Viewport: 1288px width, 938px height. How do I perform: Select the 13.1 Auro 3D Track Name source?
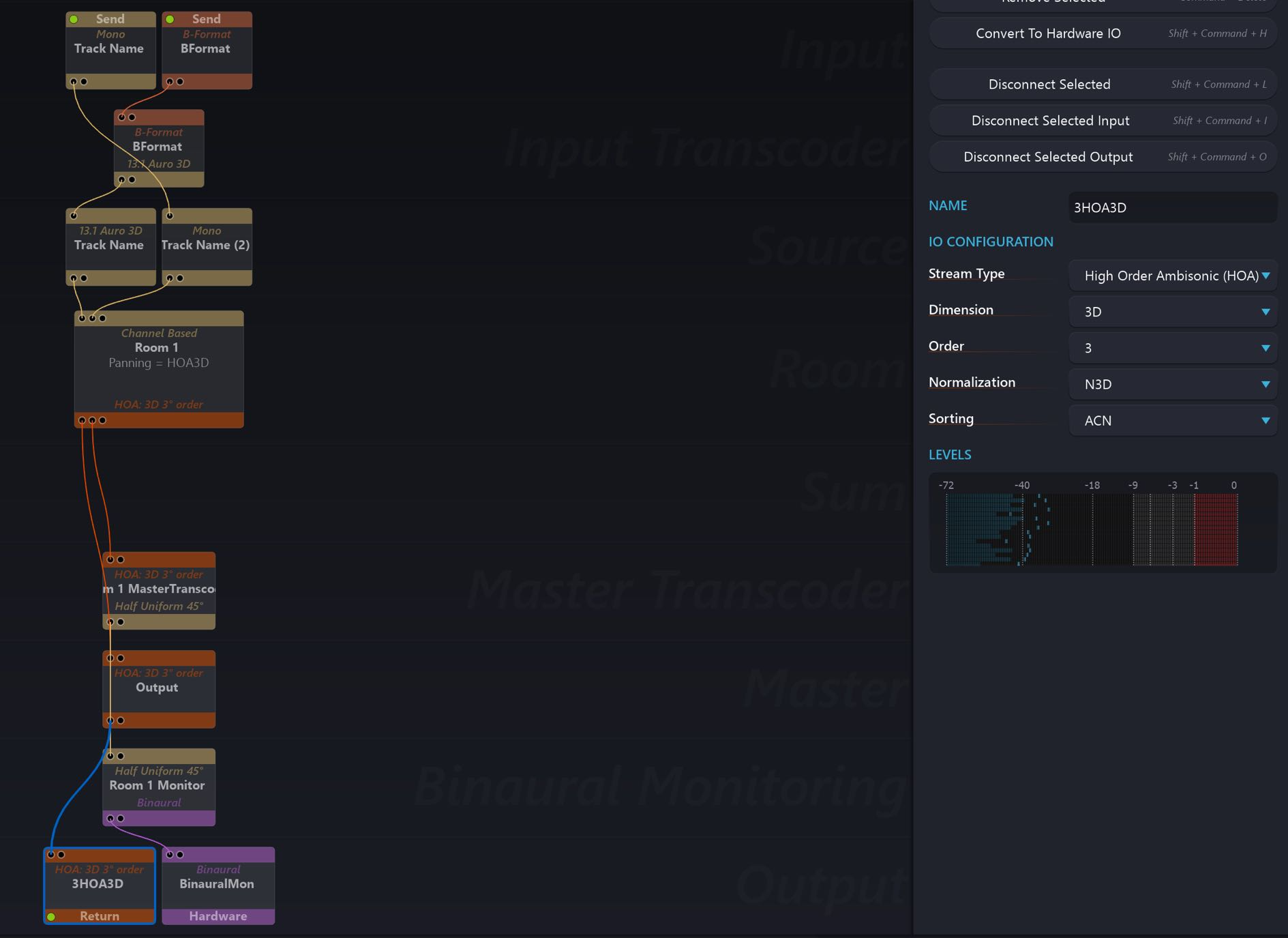(x=110, y=246)
